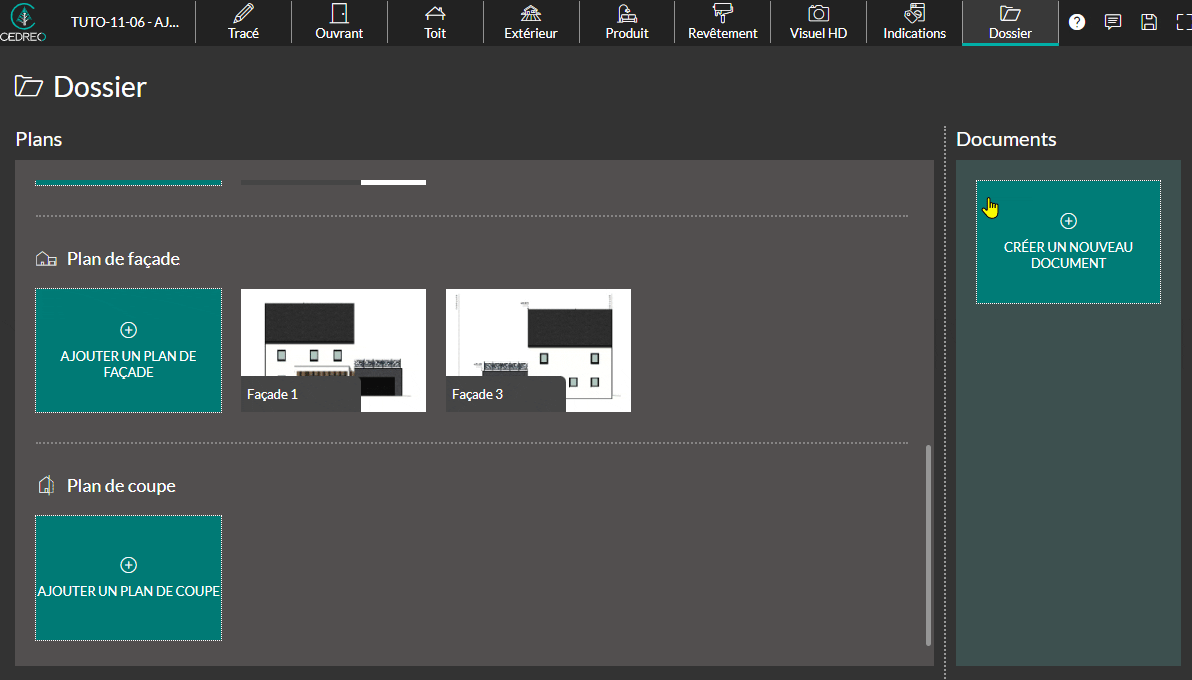
Task: Click the Cedreo logo
Action: (x=29, y=22)
